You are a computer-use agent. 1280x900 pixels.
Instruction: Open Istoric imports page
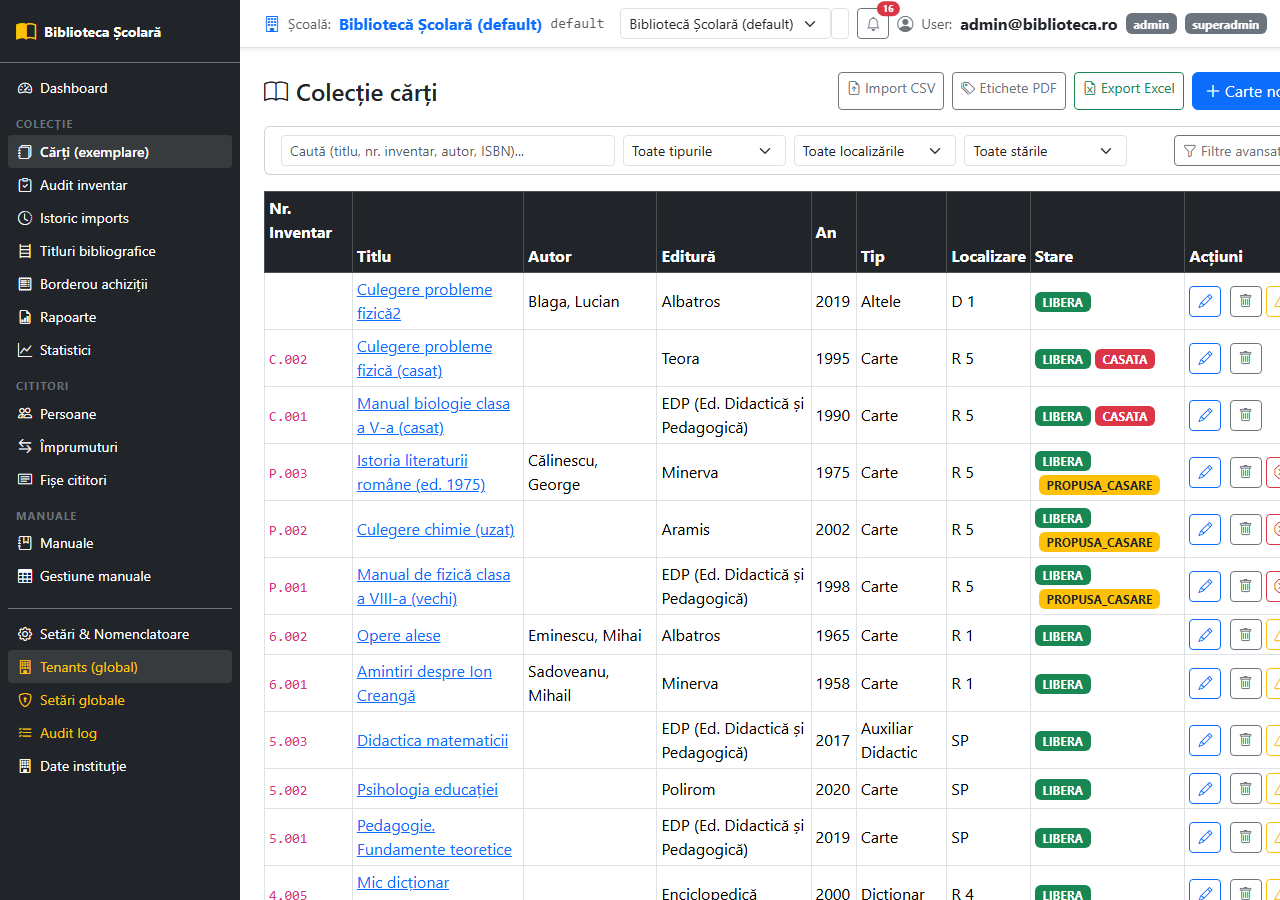[120, 218]
